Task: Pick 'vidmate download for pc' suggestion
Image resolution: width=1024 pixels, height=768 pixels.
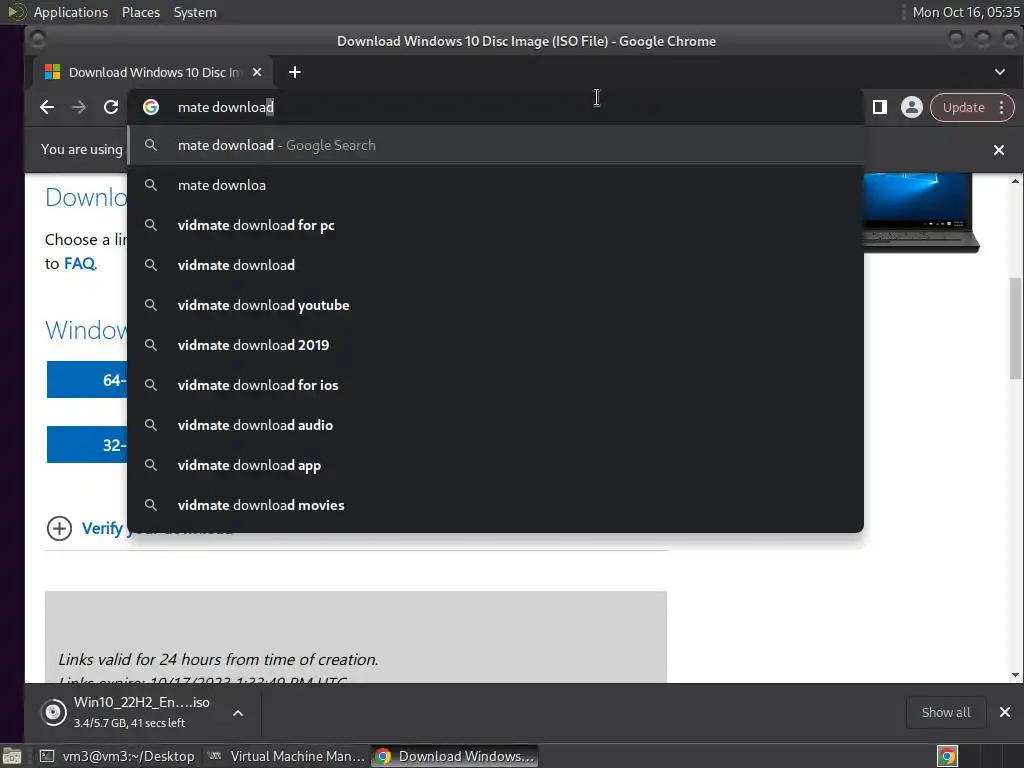Action: pyautogui.click(x=496, y=225)
